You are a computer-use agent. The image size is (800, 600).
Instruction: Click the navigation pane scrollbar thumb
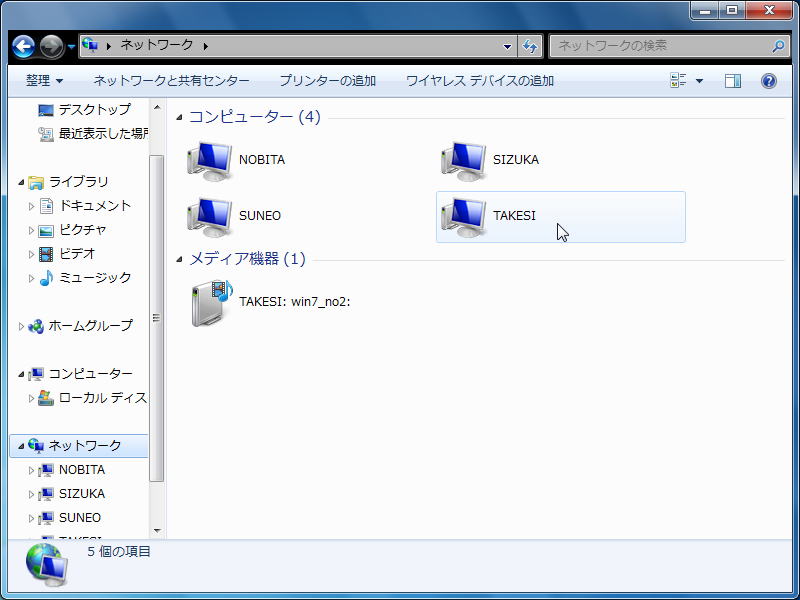point(157,318)
